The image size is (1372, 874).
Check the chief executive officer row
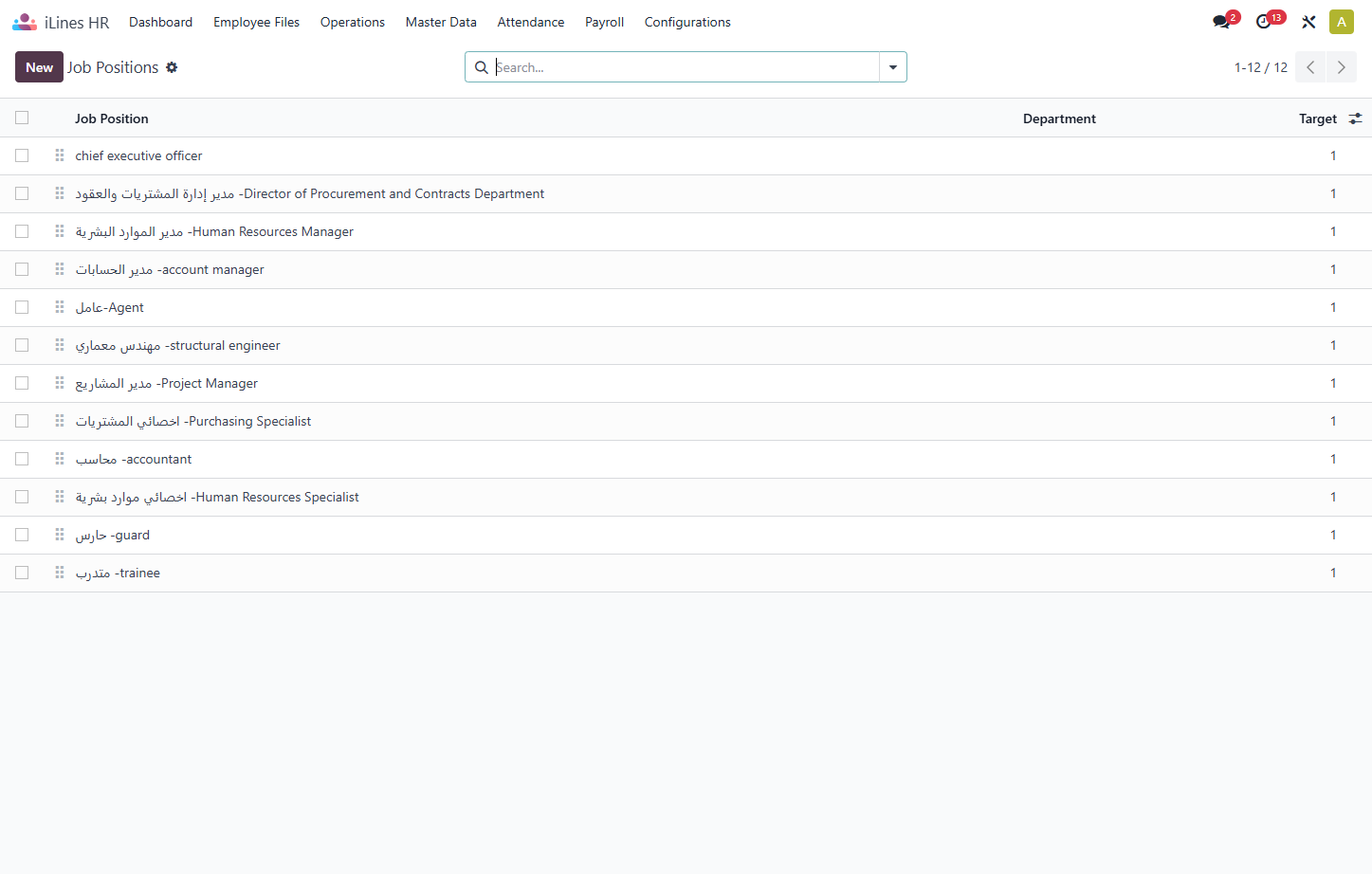[x=22, y=155]
